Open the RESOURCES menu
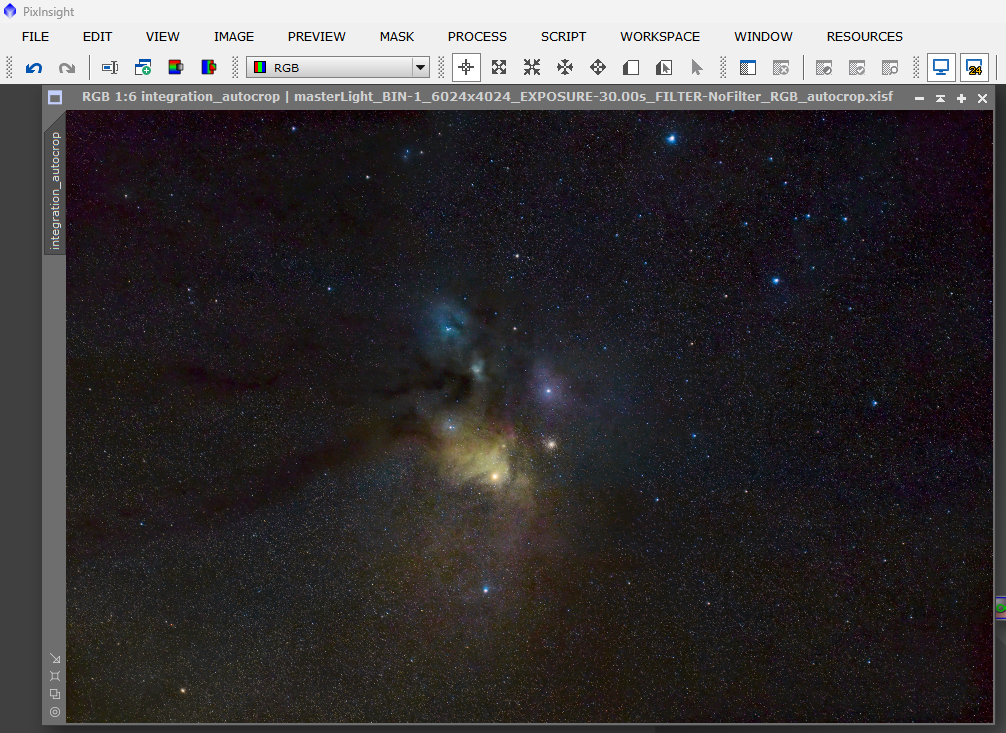This screenshot has width=1006, height=733. (x=864, y=37)
